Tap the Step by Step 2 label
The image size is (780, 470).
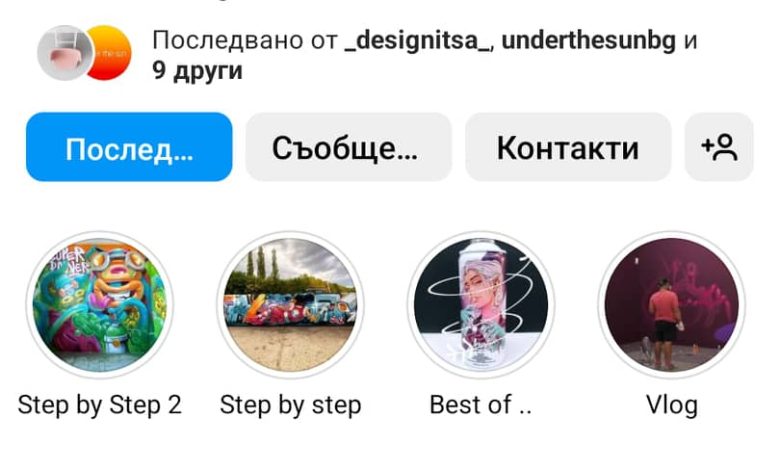tap(99, 405)
